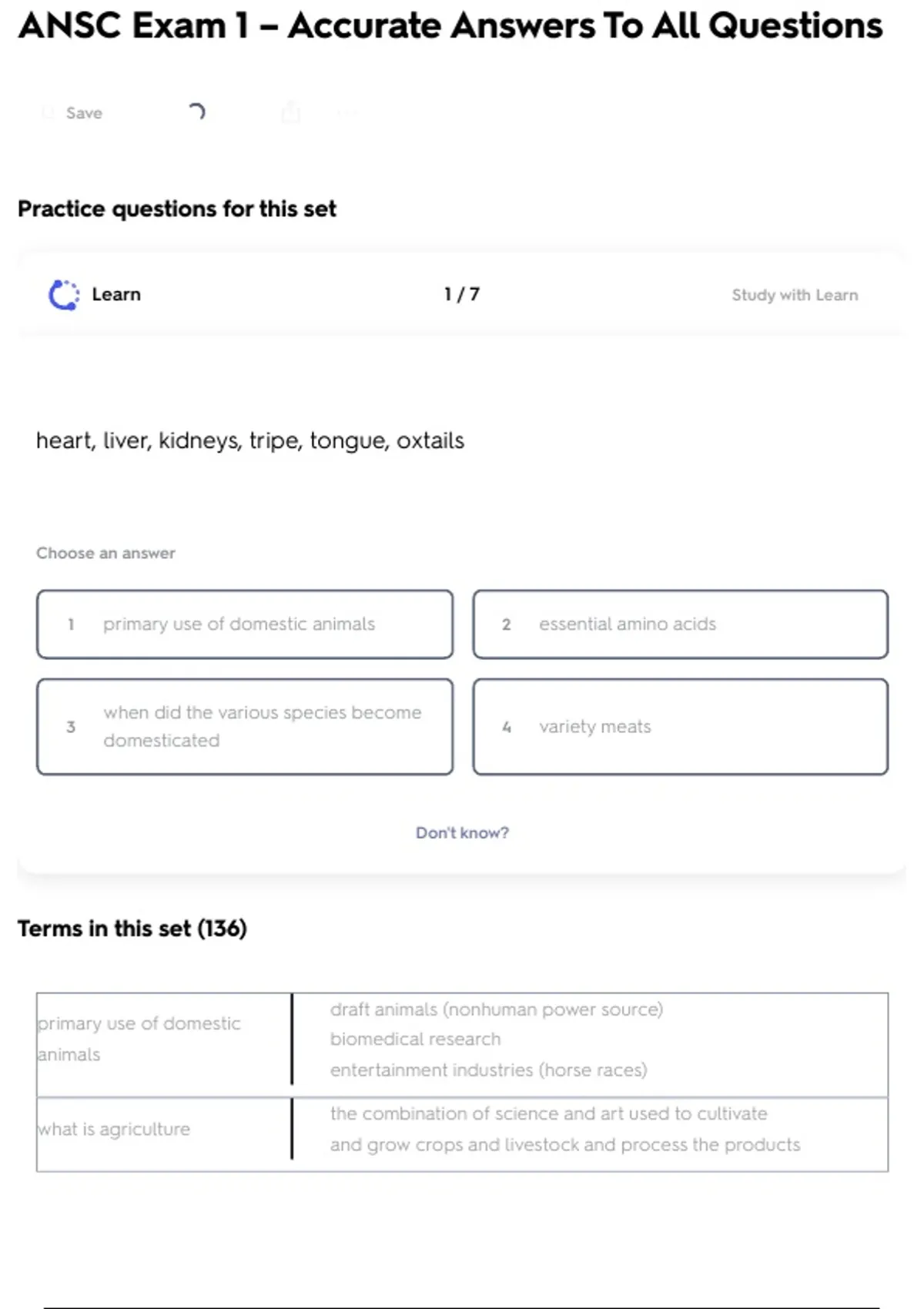Select answer 'when did the various species become domesticated'
Screen dimensions: 924x1309
click(x=245, y=727)
